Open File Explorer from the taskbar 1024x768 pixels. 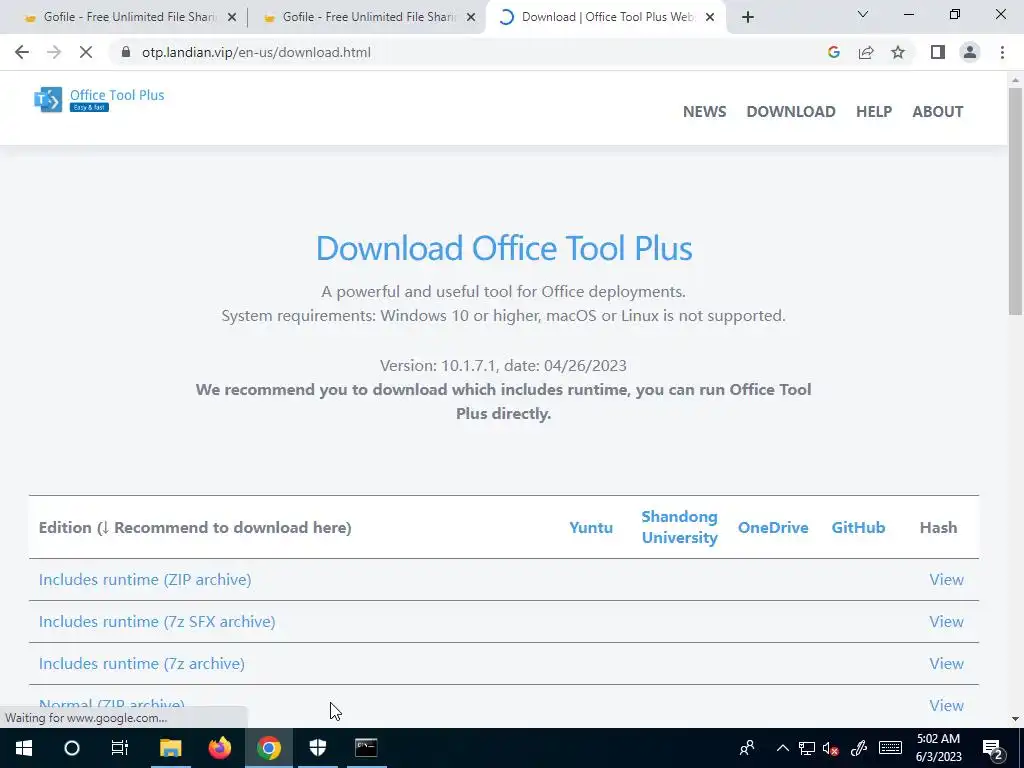coord(170,748)
